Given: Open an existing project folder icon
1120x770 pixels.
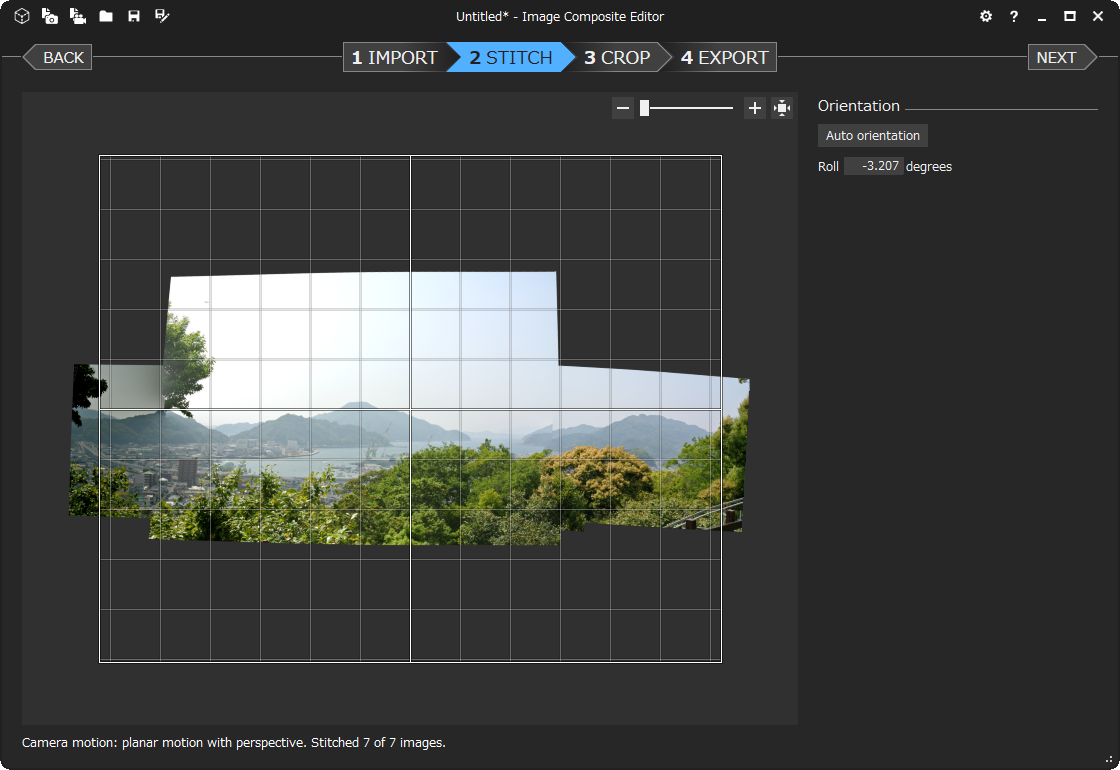Looking at the screenshot, I should pyautogui.click(x=106, y=16).
